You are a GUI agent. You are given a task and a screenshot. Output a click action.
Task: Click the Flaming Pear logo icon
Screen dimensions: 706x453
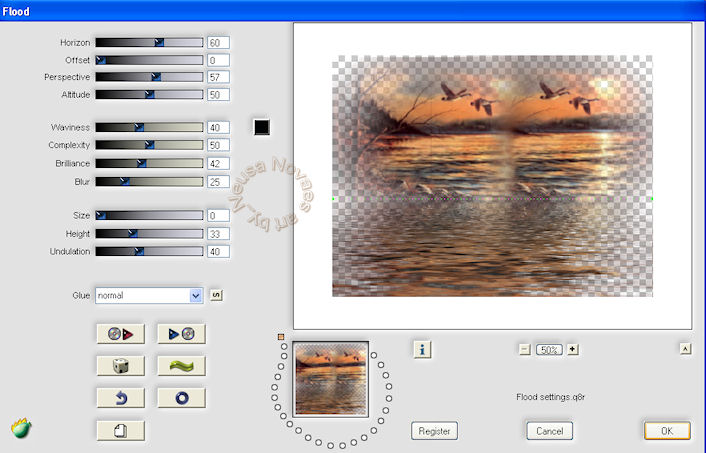tap(21, 428)
